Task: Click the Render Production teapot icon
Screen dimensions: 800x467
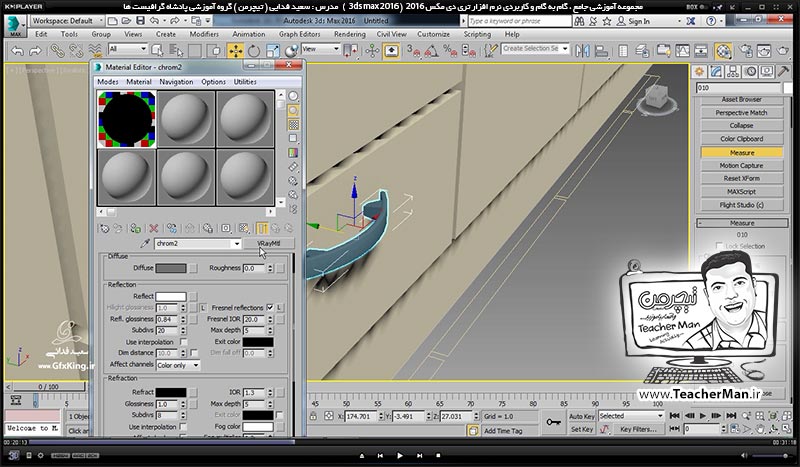Action: [x=783, y=51]
